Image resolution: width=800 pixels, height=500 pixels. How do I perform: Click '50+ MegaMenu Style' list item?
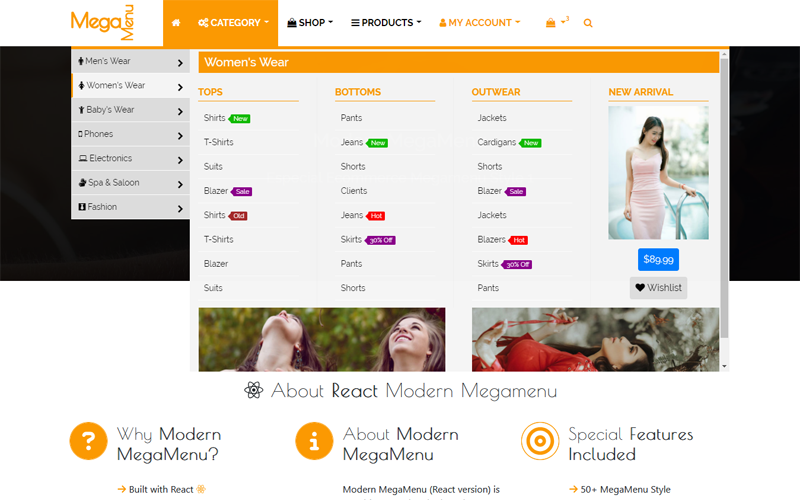619,489
